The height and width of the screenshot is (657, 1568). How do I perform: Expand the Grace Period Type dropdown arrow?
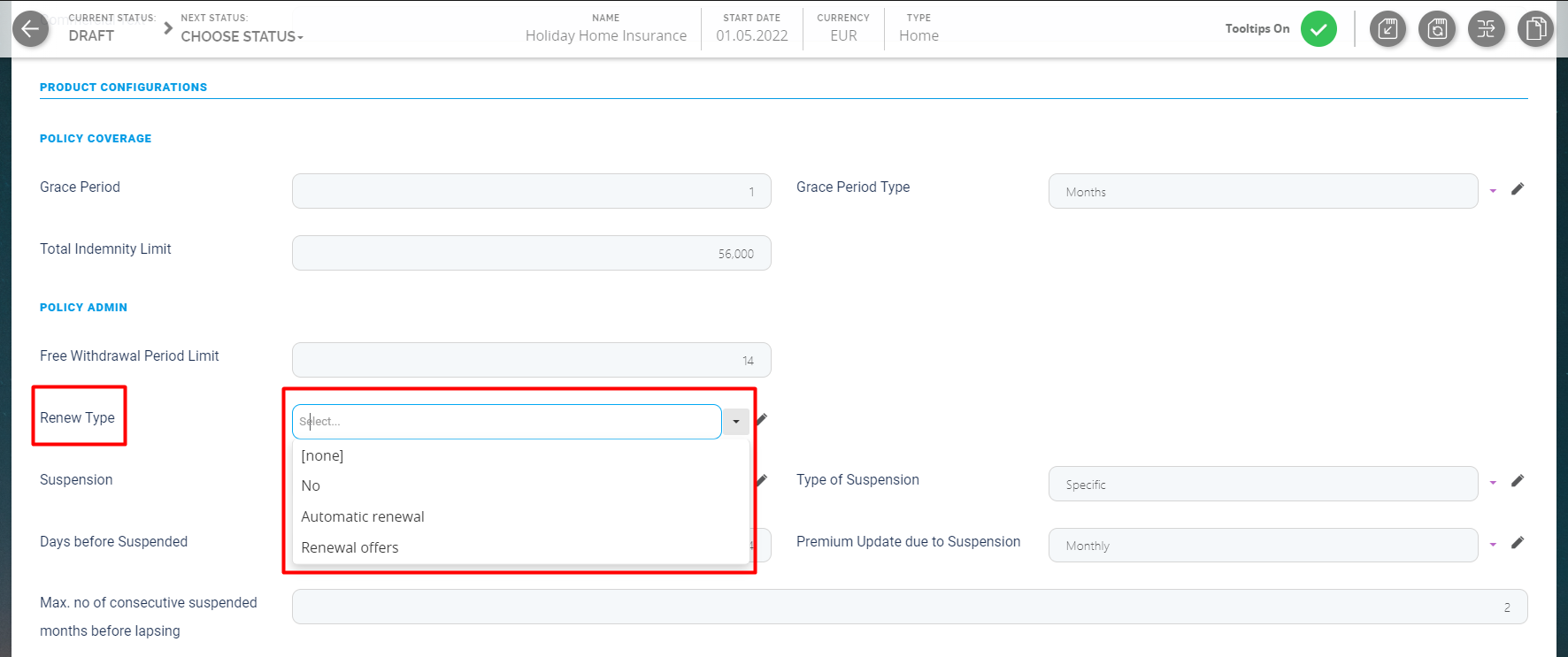tap(1493, 191)
